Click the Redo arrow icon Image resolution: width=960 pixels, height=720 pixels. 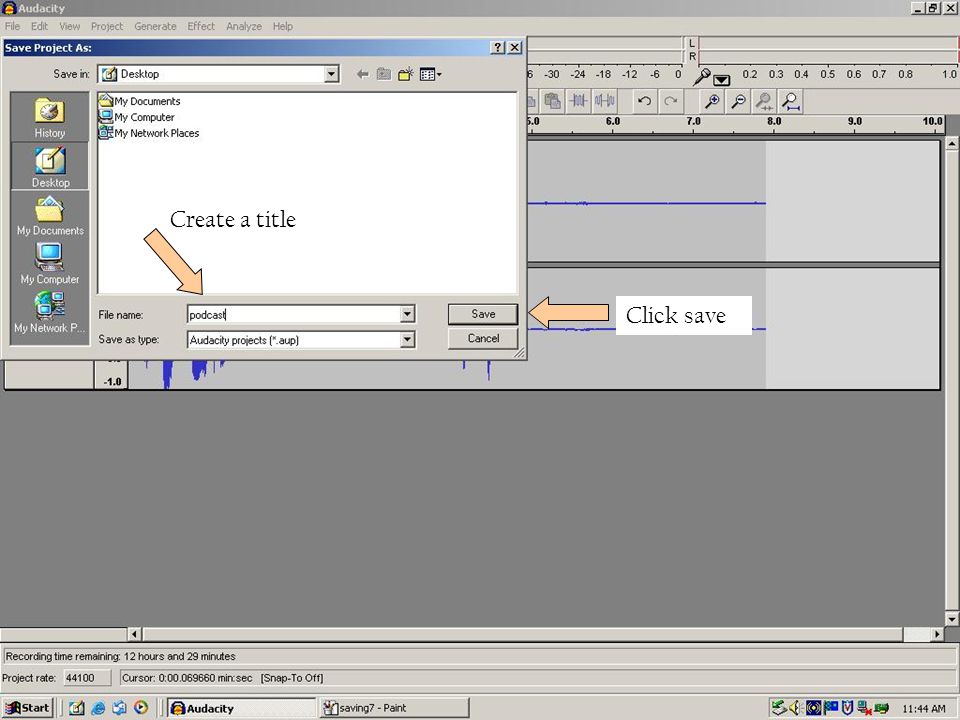(670, 101)
